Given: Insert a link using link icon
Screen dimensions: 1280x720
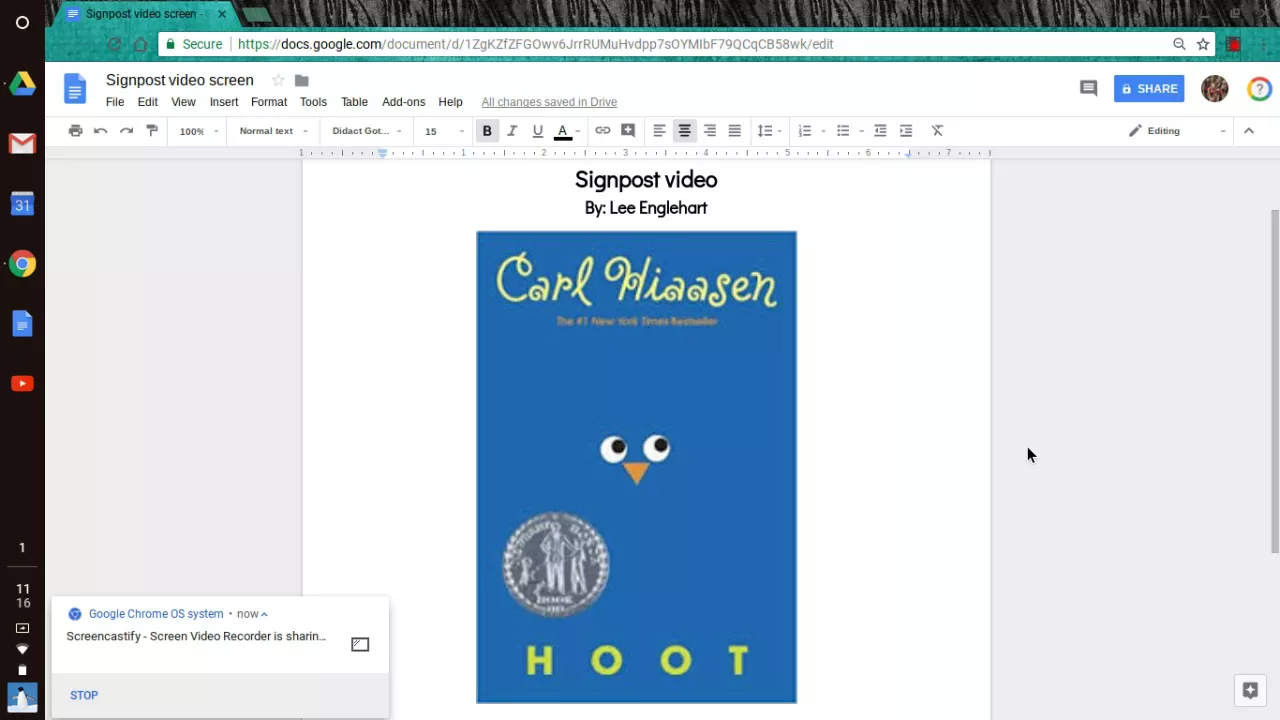Looking at the screenshot, I should pos(602,131).
